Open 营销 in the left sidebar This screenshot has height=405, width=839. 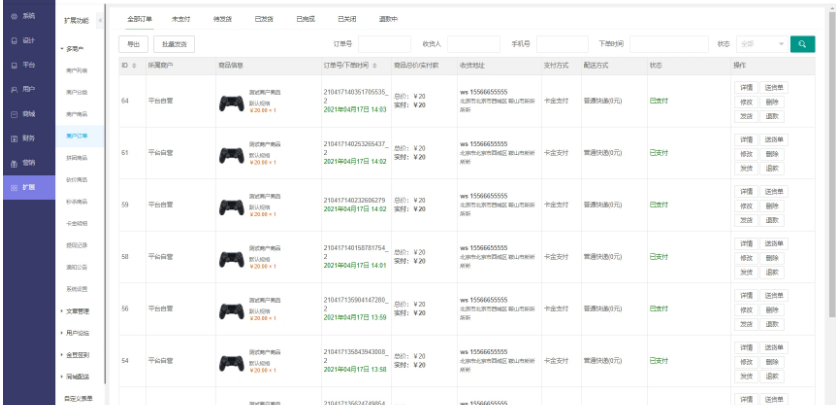(x=24, y=163)
